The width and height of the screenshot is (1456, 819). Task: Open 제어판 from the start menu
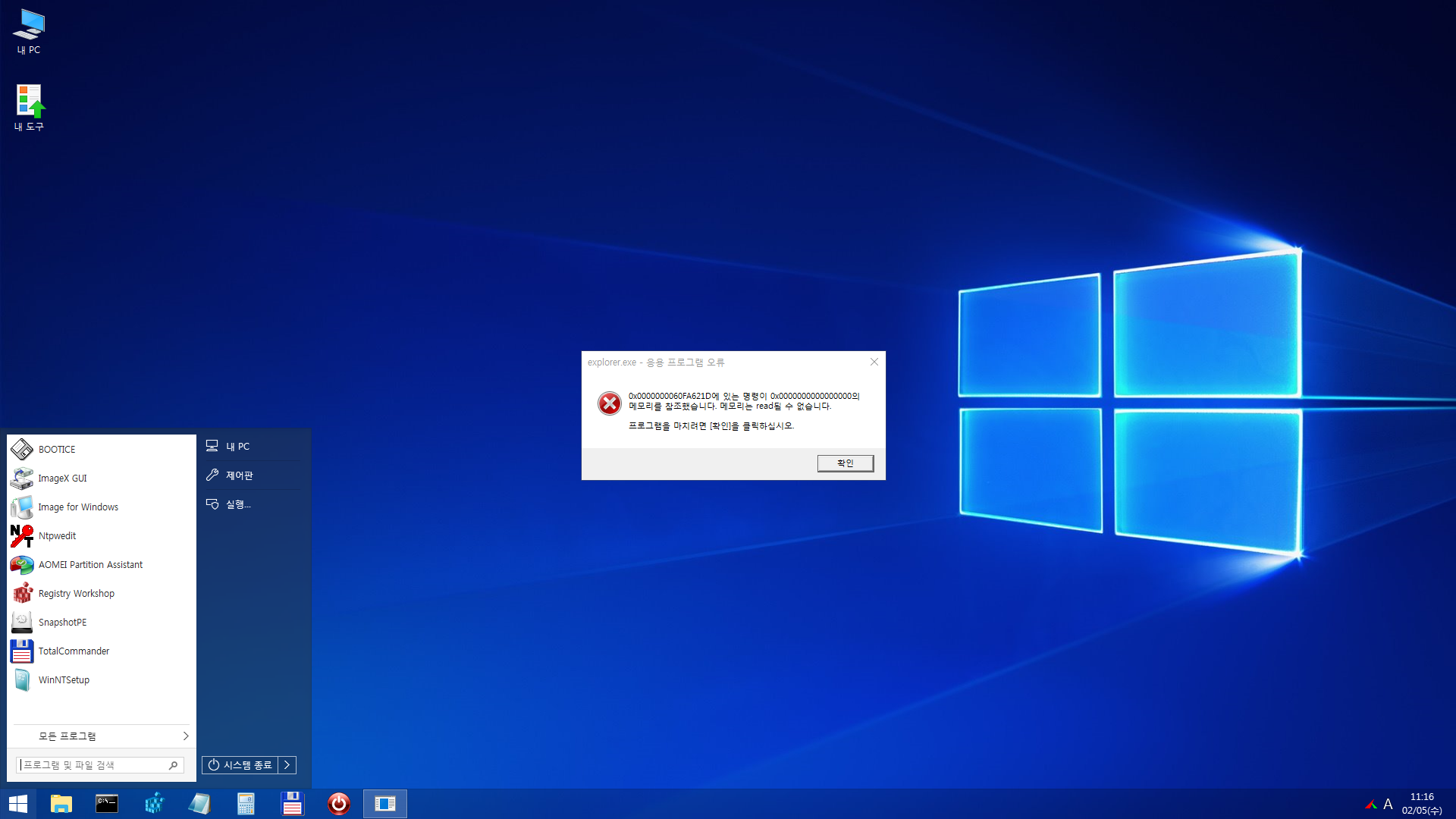click(x=253, y=475)
